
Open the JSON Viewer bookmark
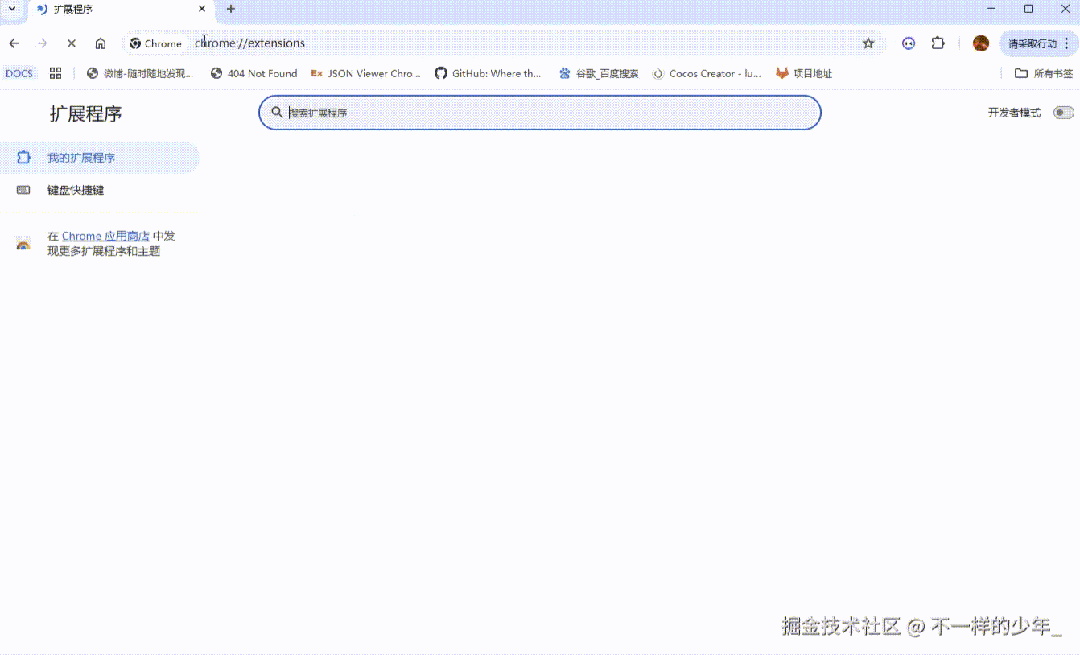[365, 73]
